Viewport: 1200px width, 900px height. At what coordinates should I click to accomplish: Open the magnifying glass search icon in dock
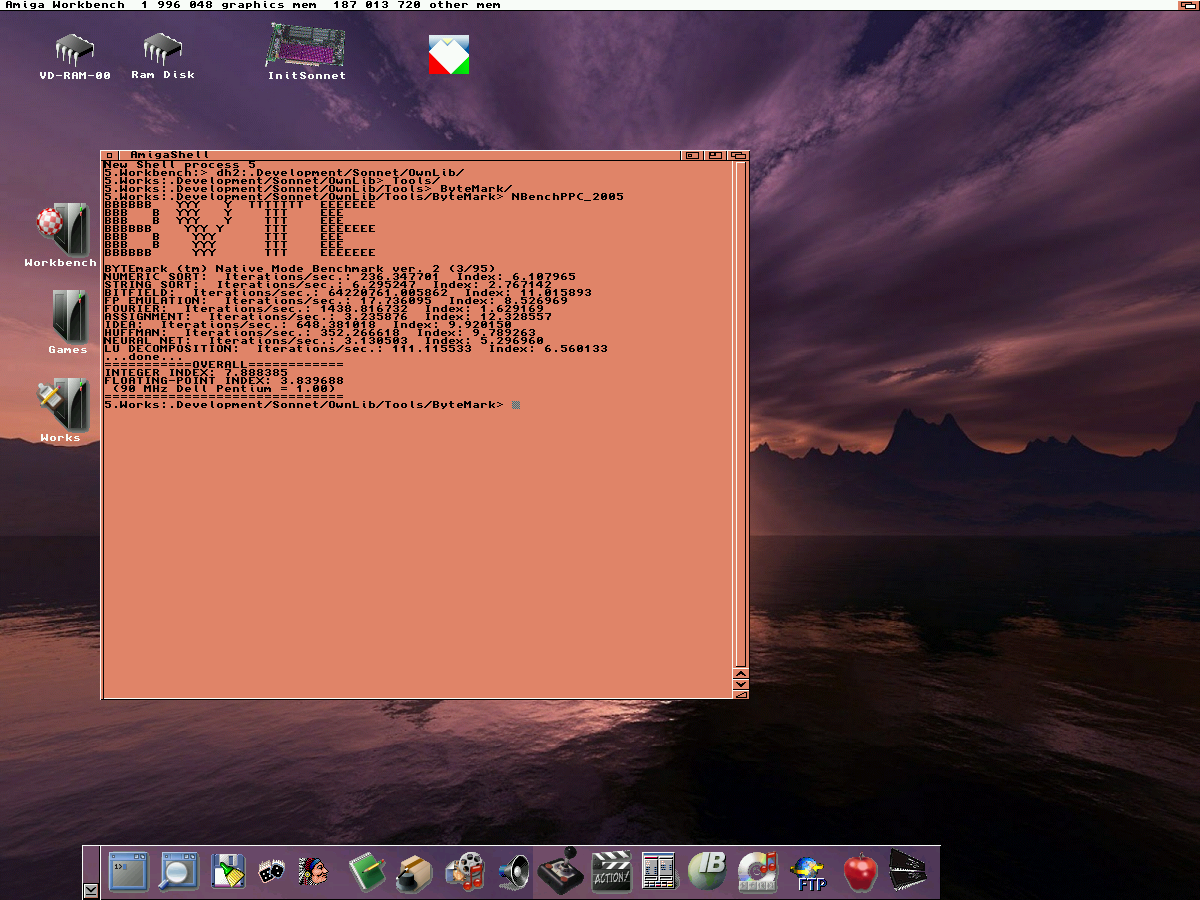180,871
